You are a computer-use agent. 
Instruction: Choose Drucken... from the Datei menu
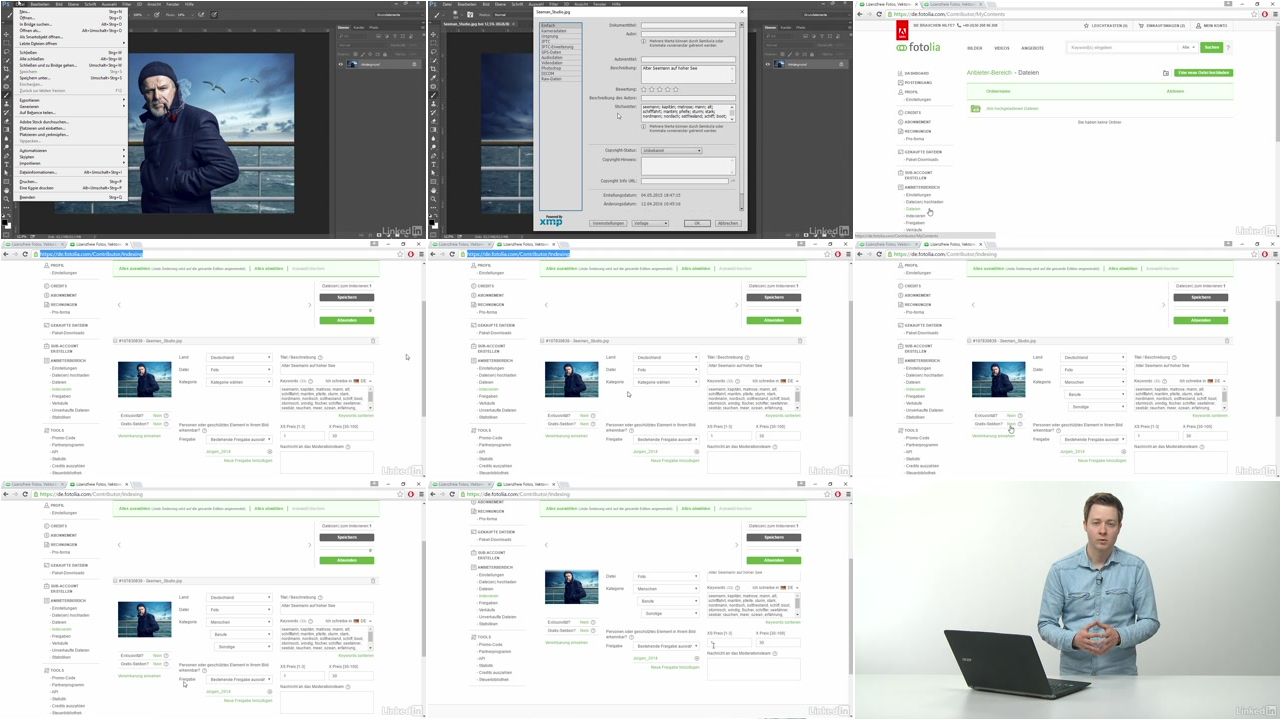point(70,182)
